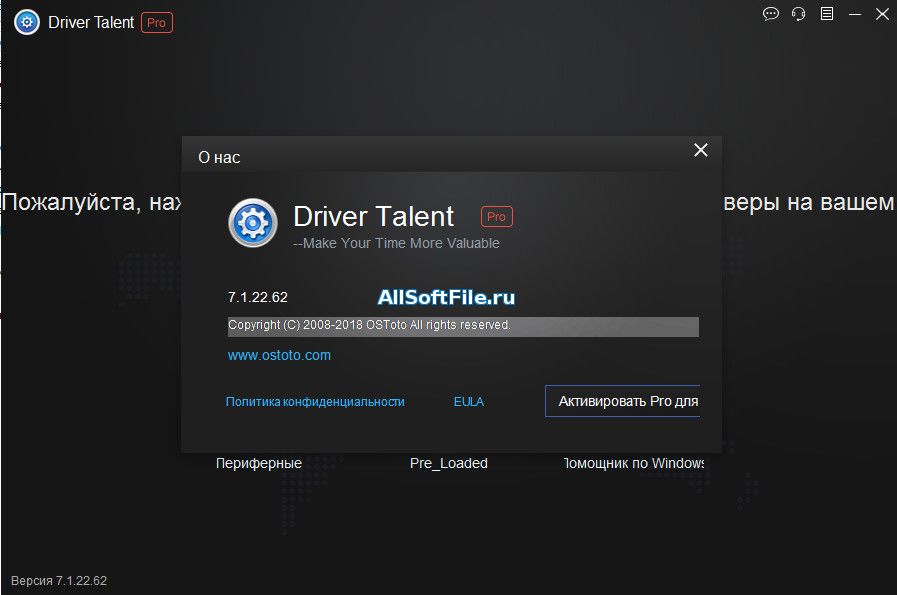Minimize the Driver Talent window
This screenshot has width=897, height=595.
(855, 14)
